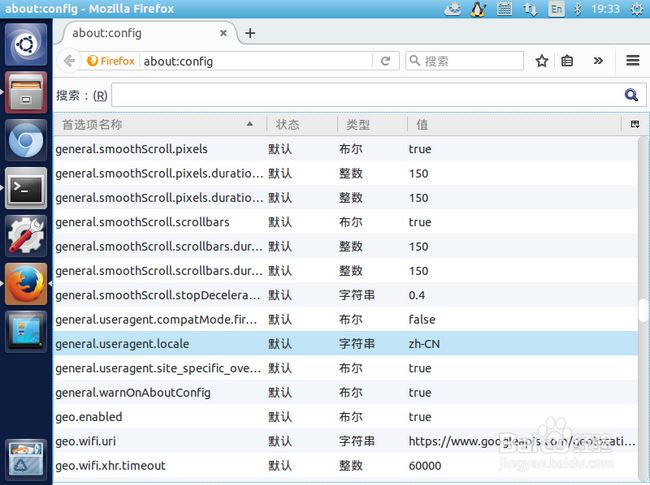Expand the toolbar overflow chevron

(598, 61)
